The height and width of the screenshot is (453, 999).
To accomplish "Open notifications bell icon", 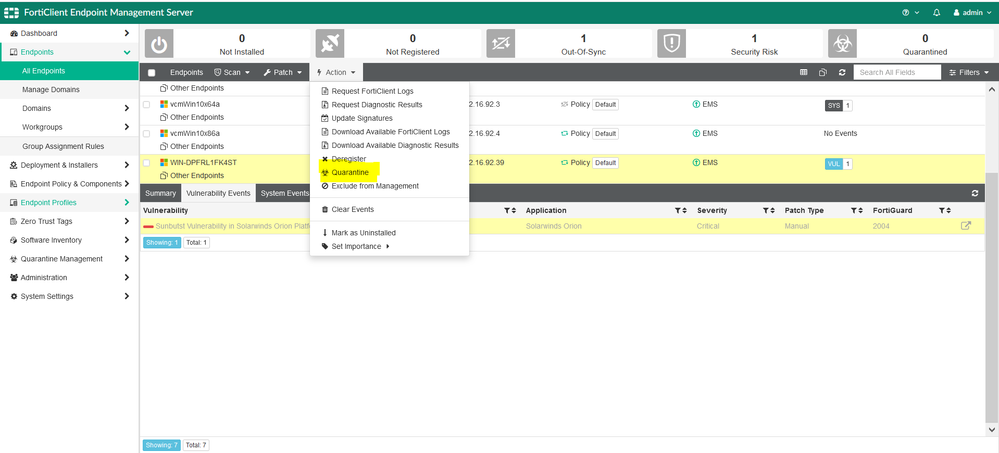I will point(937,13).
